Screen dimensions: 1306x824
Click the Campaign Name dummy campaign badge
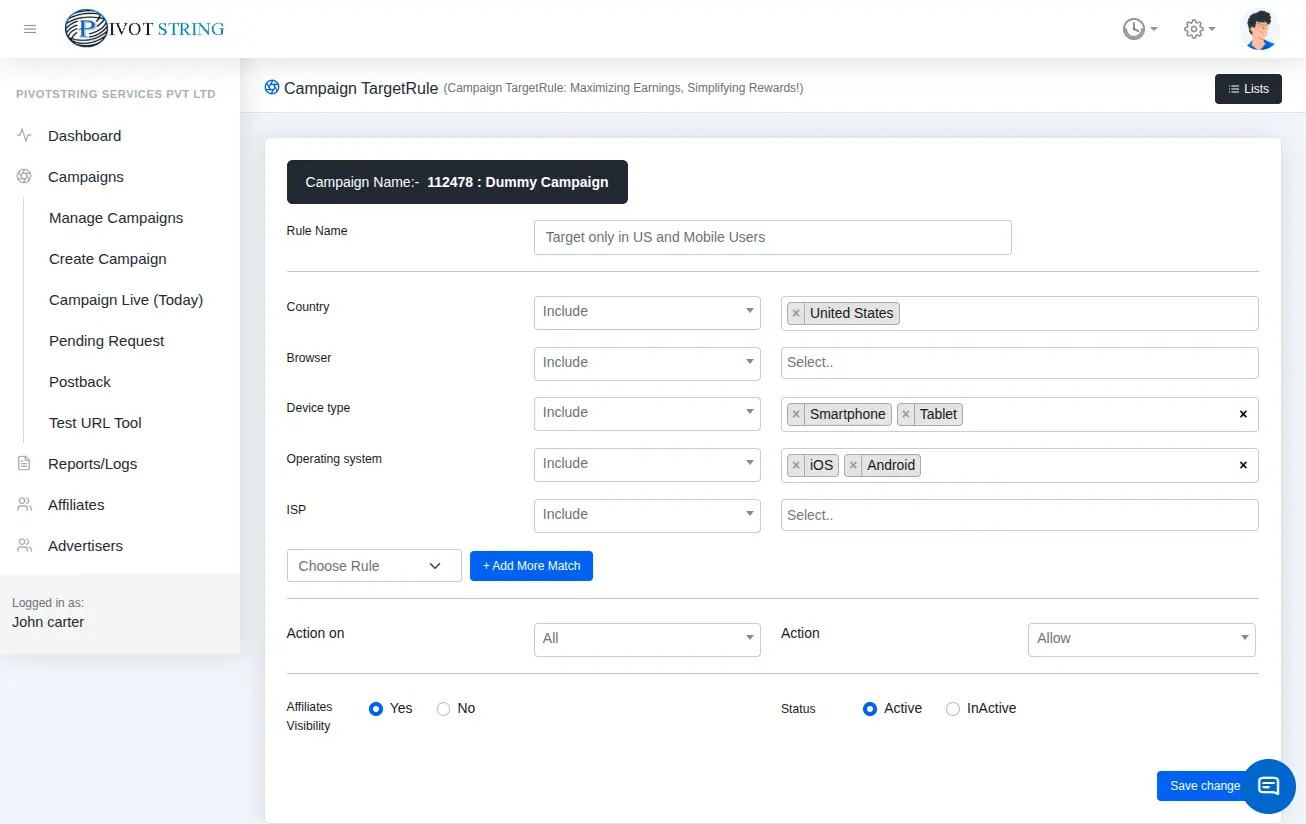(457, 182)
